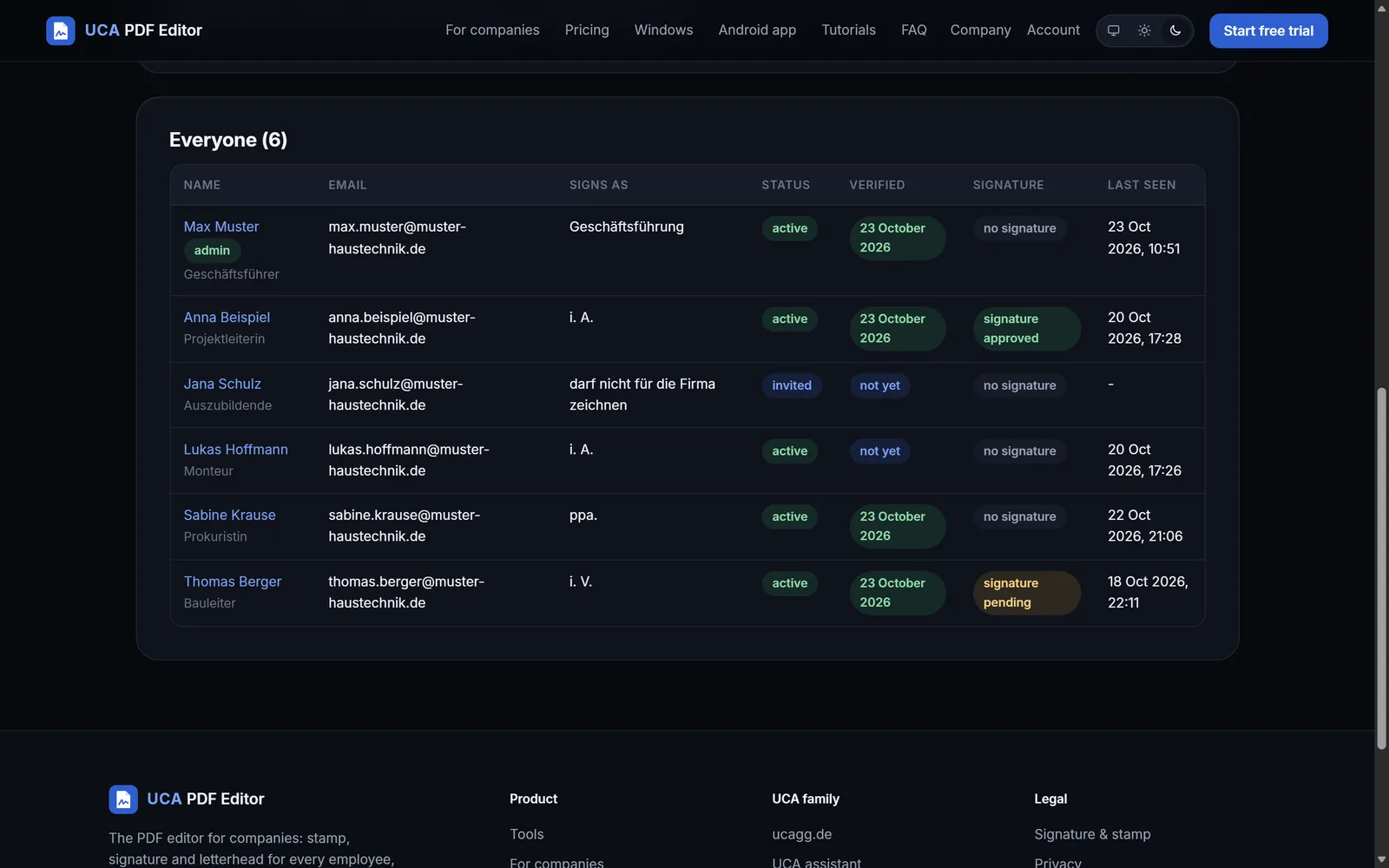This screenshot has height=868, width=1389.
Task: Open Tools link in footer Product section
Action: (x=527, y=834)
